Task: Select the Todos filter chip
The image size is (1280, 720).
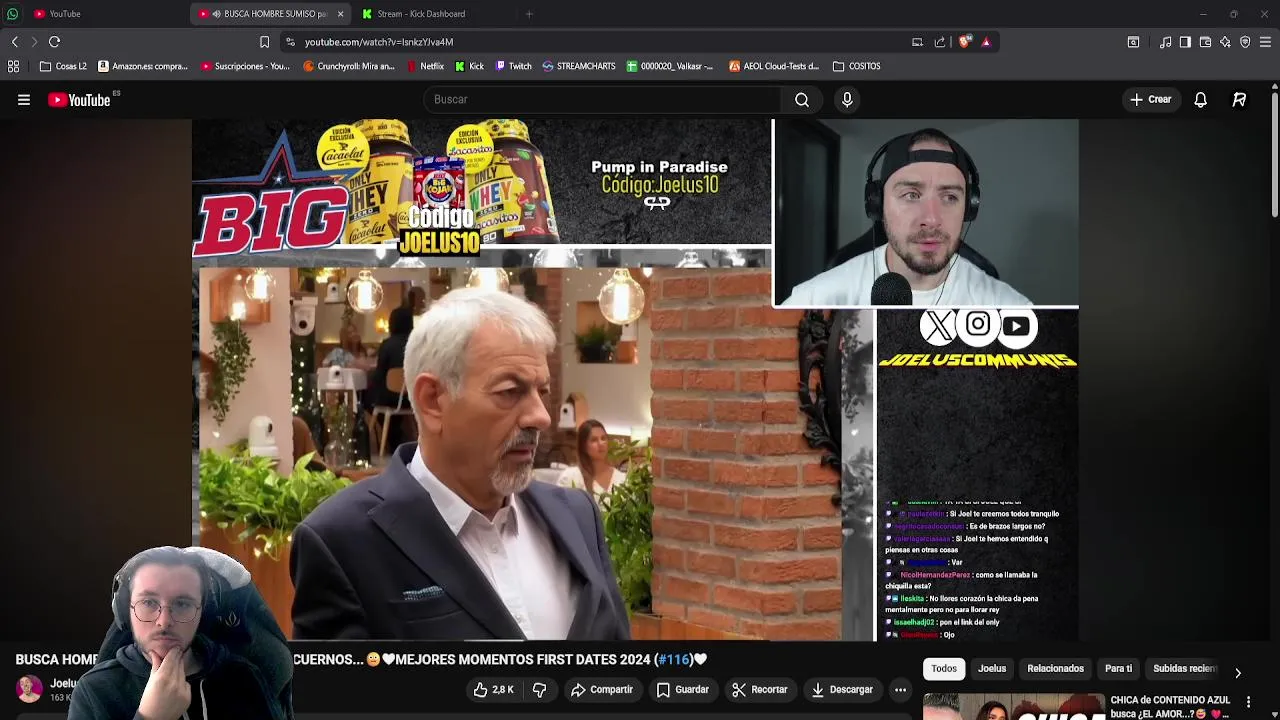Action: click(944, 669)
